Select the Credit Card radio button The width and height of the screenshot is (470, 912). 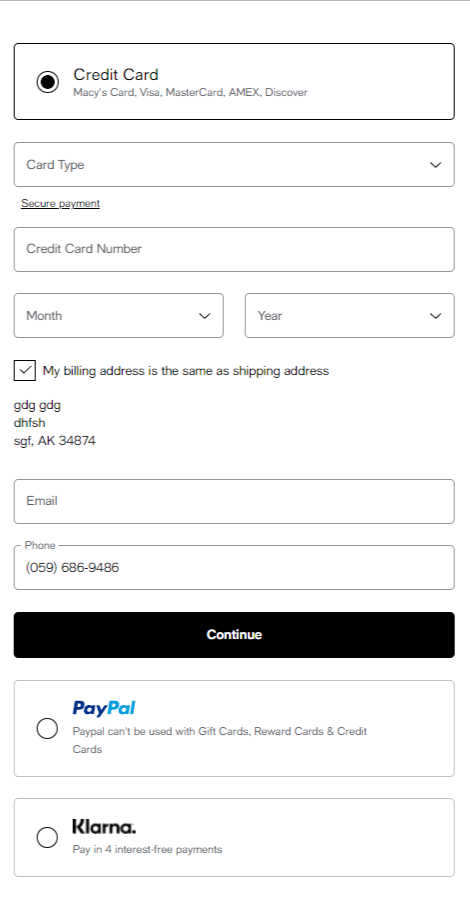[47, 82]
